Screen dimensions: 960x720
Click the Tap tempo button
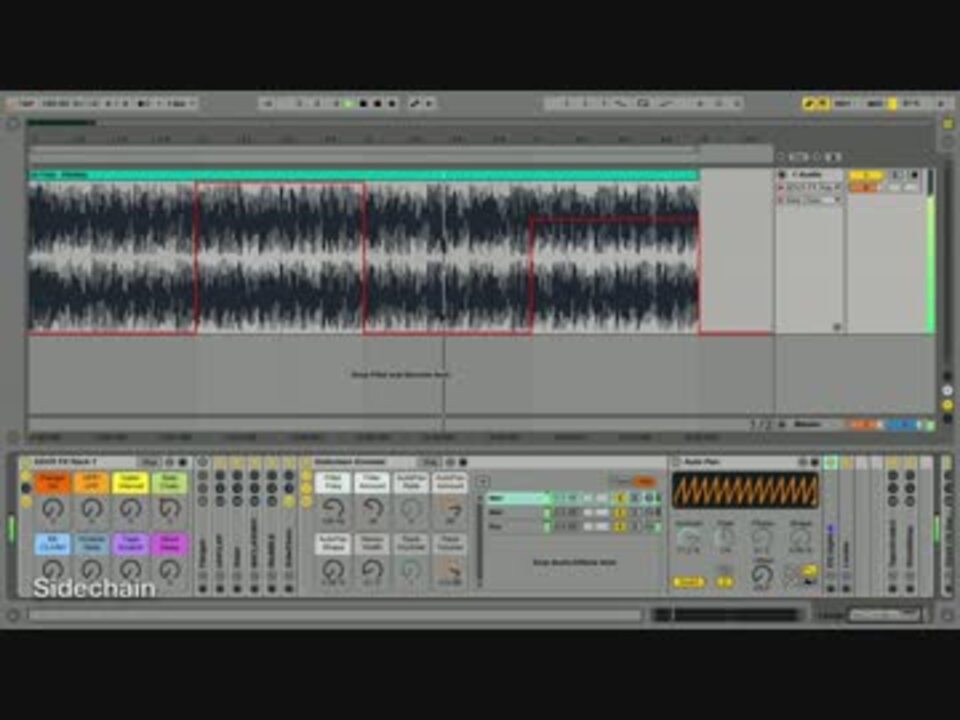pyautogui.click(x=26, y=103)
